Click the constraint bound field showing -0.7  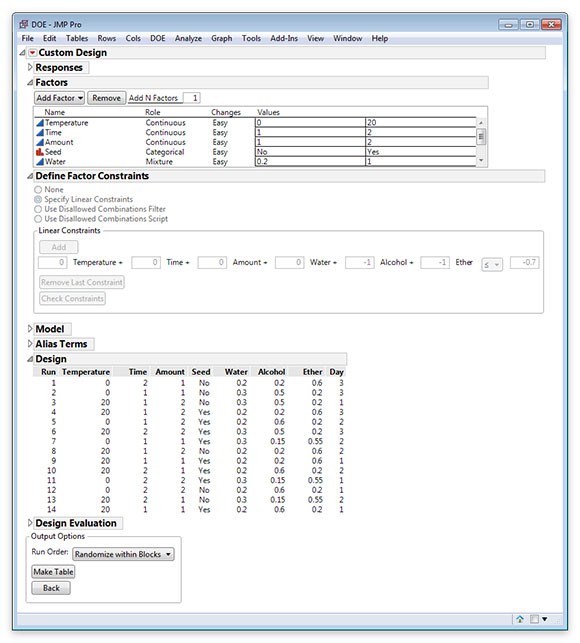(525, 262)
